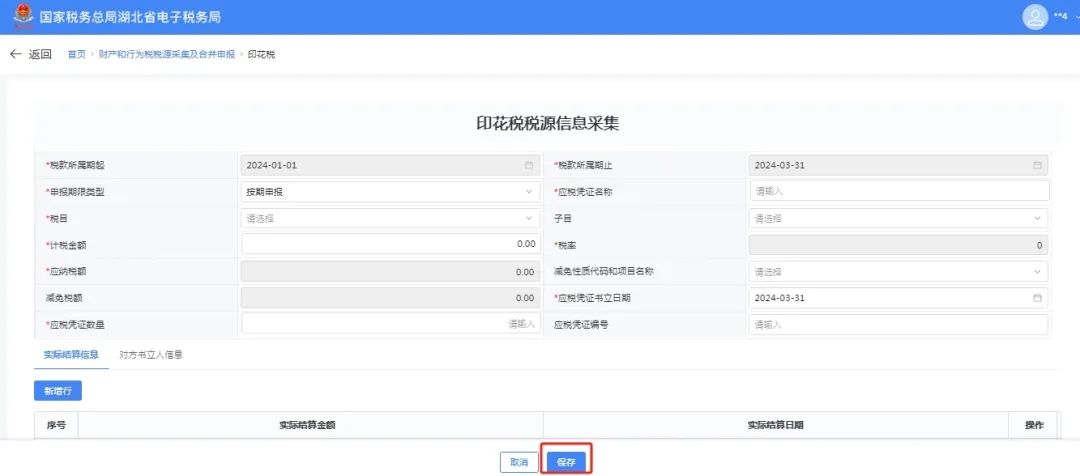Click the 印花税 breadcrumb text

tap(262, 54)
